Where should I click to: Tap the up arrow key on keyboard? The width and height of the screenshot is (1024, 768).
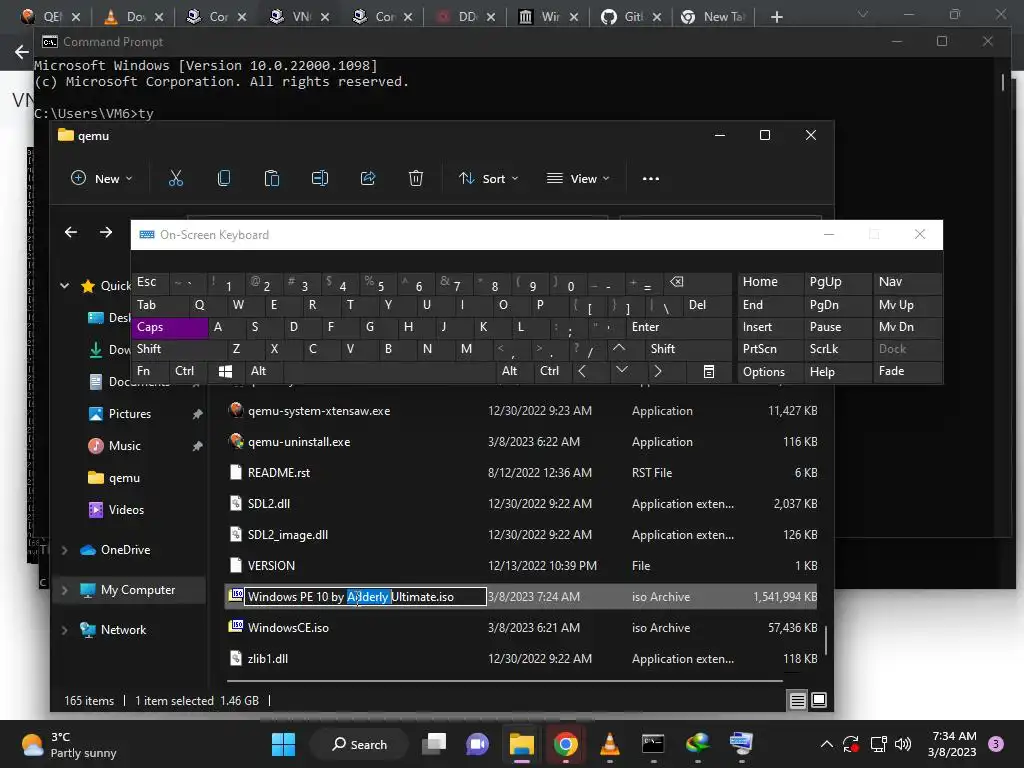(618, 349)
